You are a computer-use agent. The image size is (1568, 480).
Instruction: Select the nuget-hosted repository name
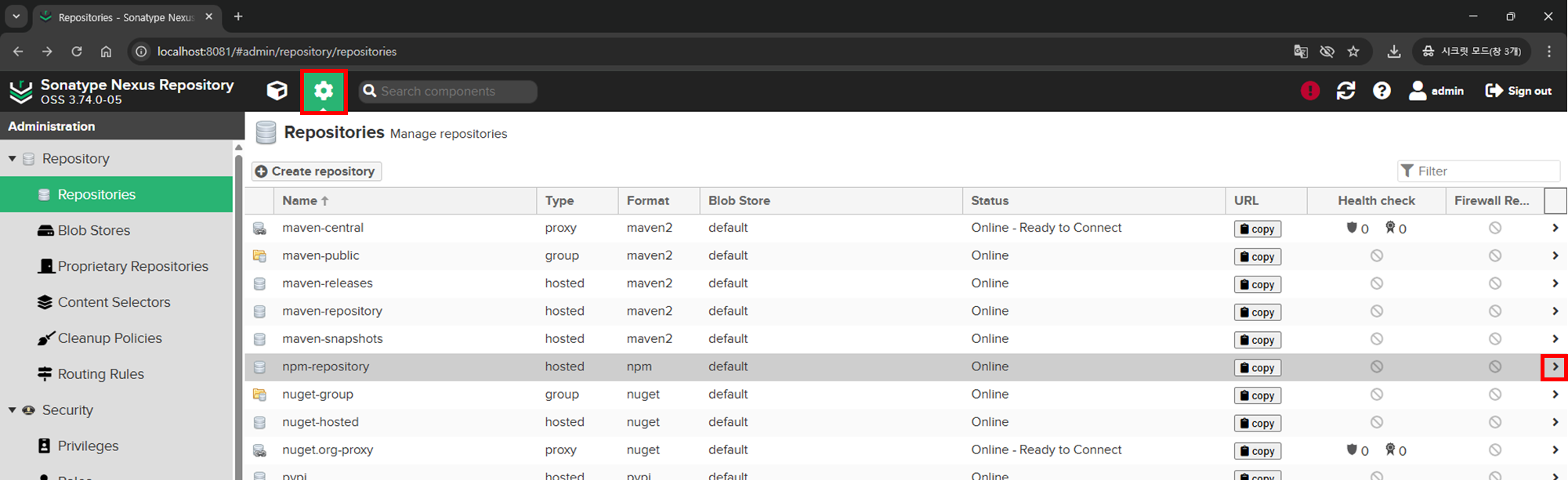[x=320, y=422]
